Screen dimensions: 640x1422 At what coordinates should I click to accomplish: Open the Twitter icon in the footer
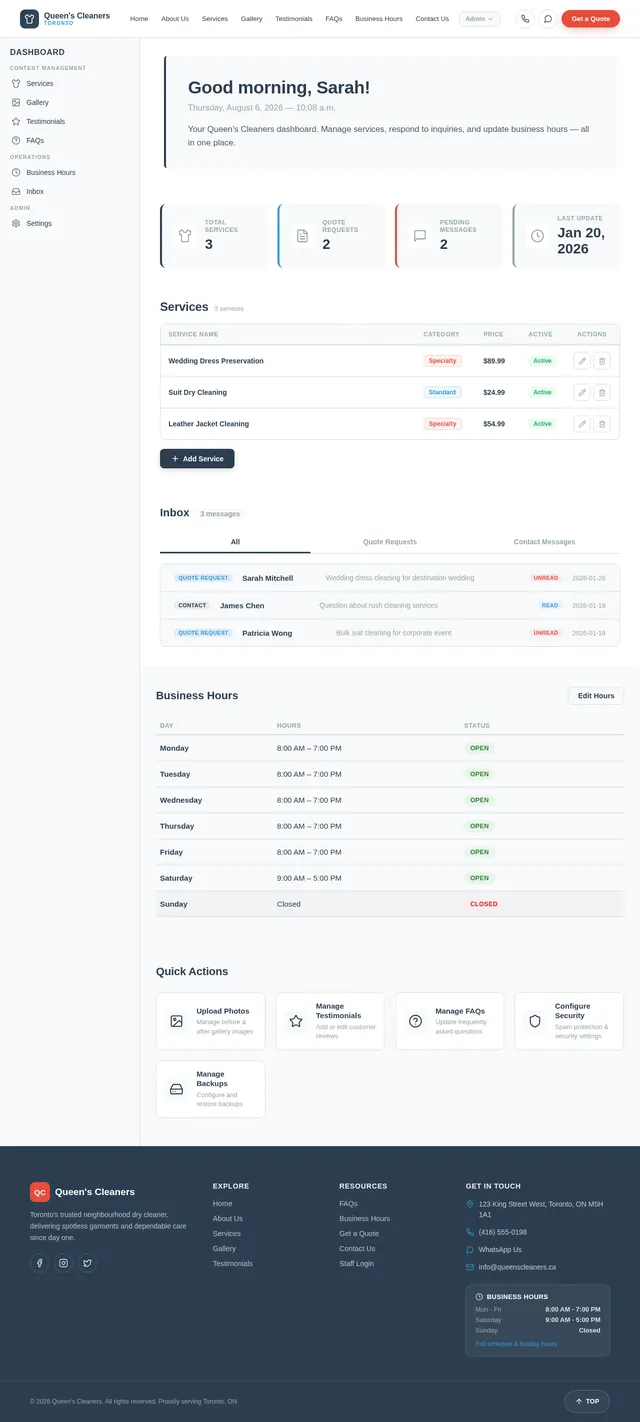coord(87,1263)
